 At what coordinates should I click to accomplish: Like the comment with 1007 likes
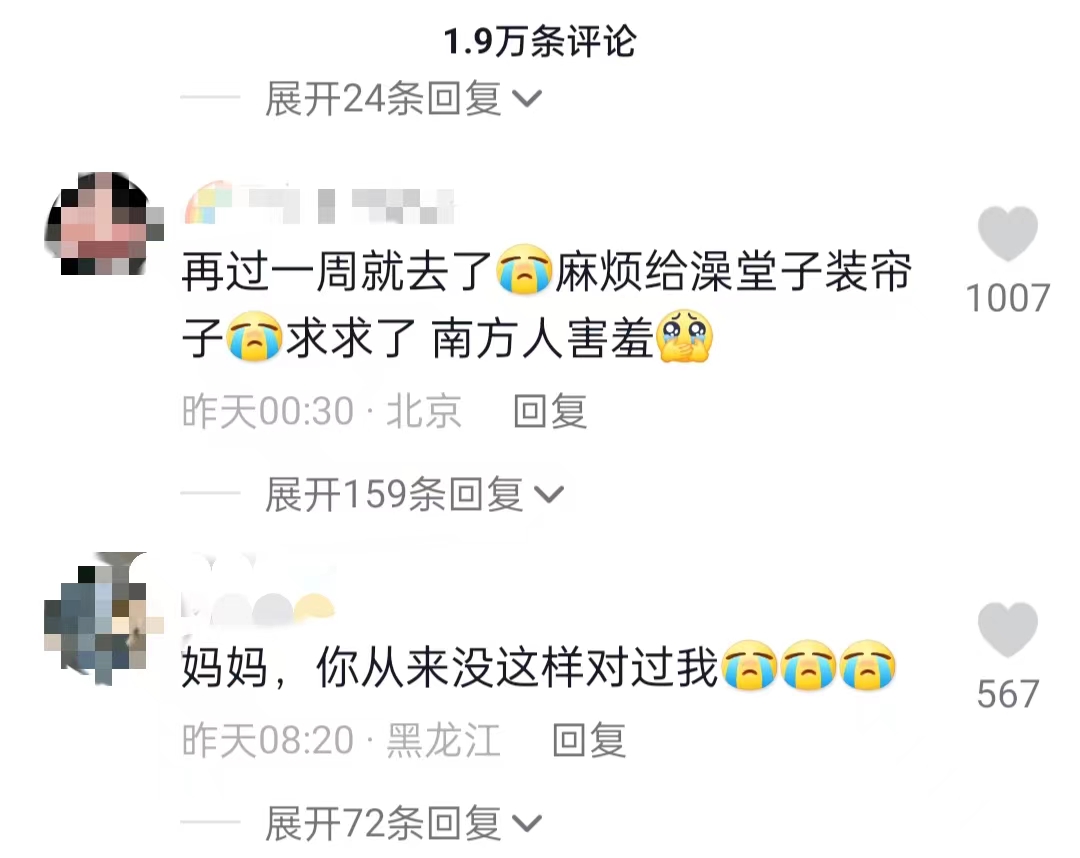pos(1008,233)
